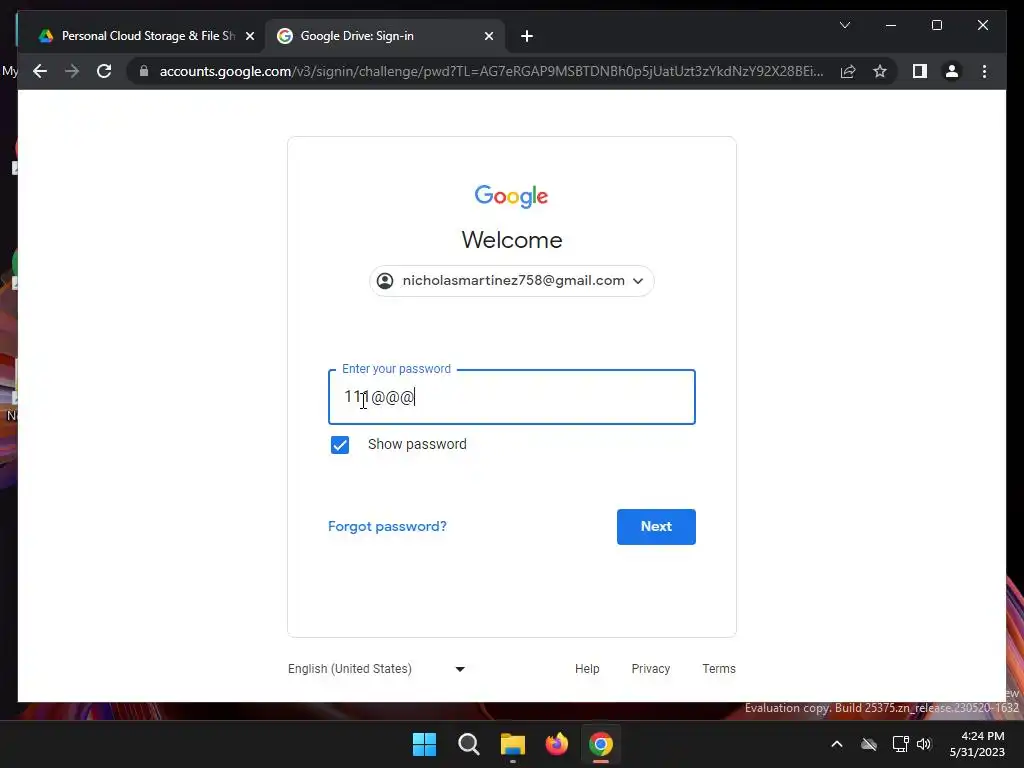Viewport: 1024px width, 768px height.
Task: Close the Personal Cloud Storage tab
Action: (x=249, y=36)
